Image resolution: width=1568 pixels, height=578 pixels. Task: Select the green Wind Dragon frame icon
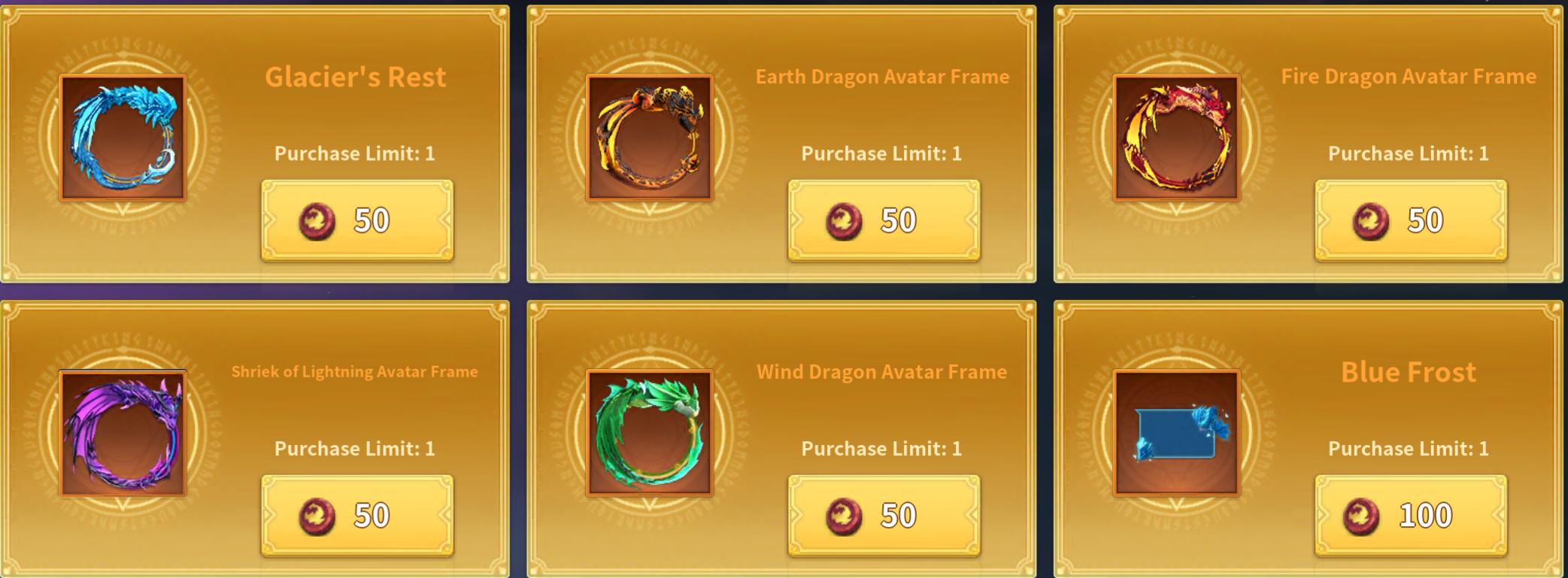(650, 433)
